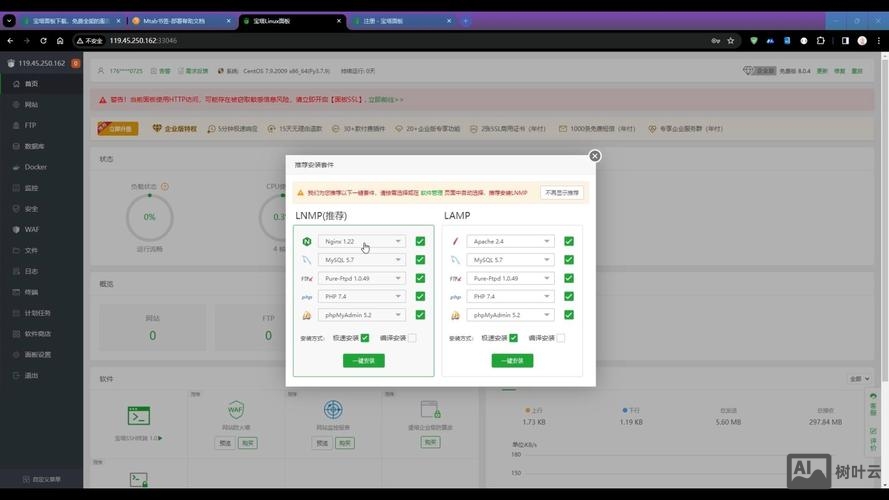Click the Docker icon in the sidebar
The height and width of the screenshot is (500, 889).
(x=15, y=167)
